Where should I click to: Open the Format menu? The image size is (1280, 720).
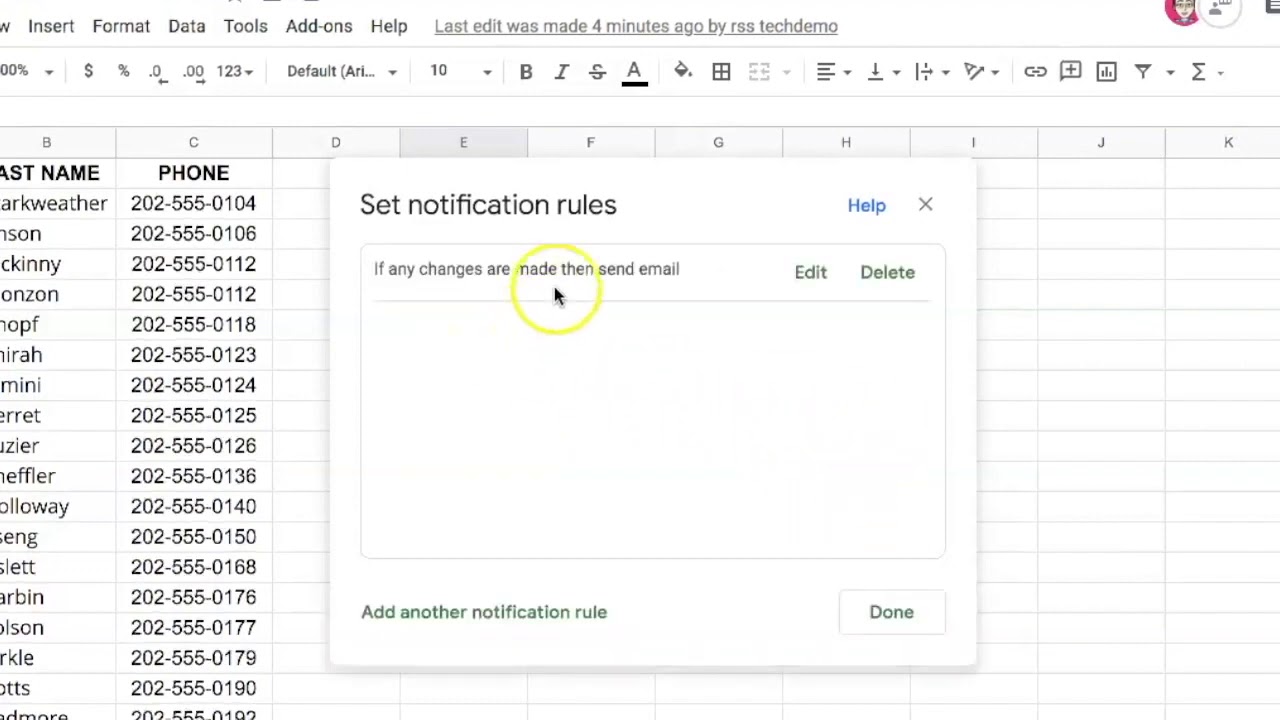[121, 26]
